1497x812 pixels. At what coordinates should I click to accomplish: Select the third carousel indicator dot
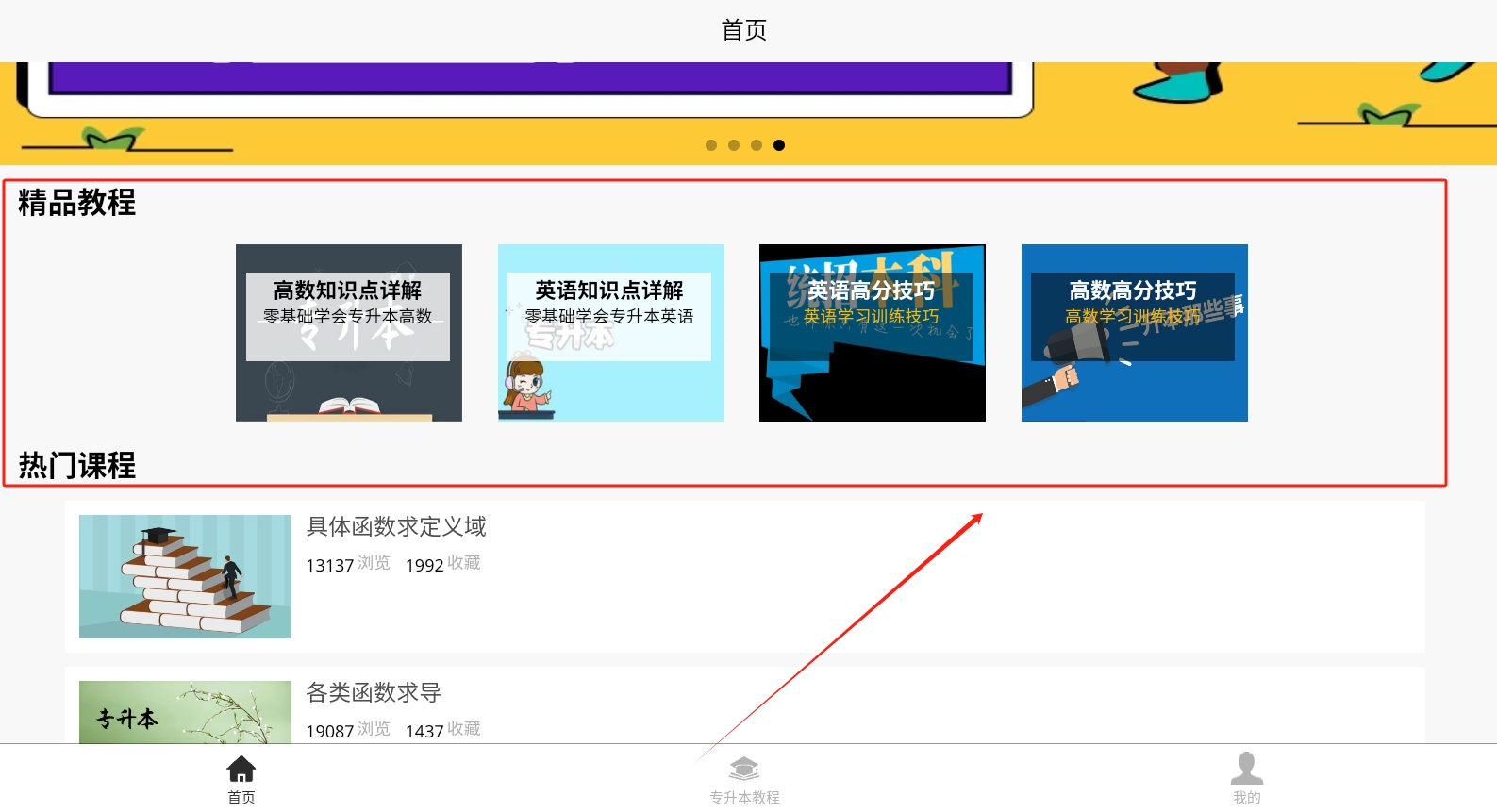(x=757, y=145)
